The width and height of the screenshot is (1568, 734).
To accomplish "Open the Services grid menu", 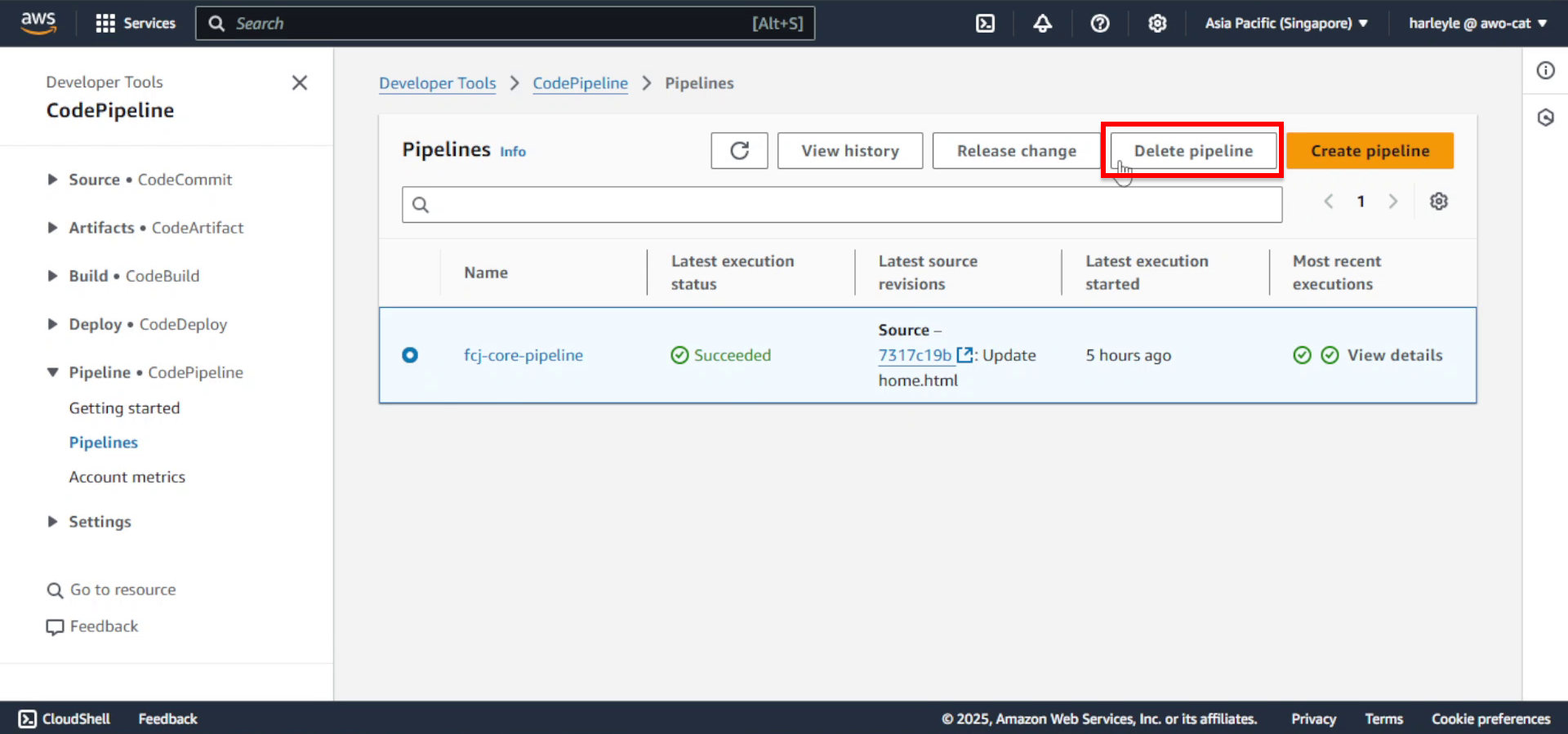I will click(x=136, y=23).
